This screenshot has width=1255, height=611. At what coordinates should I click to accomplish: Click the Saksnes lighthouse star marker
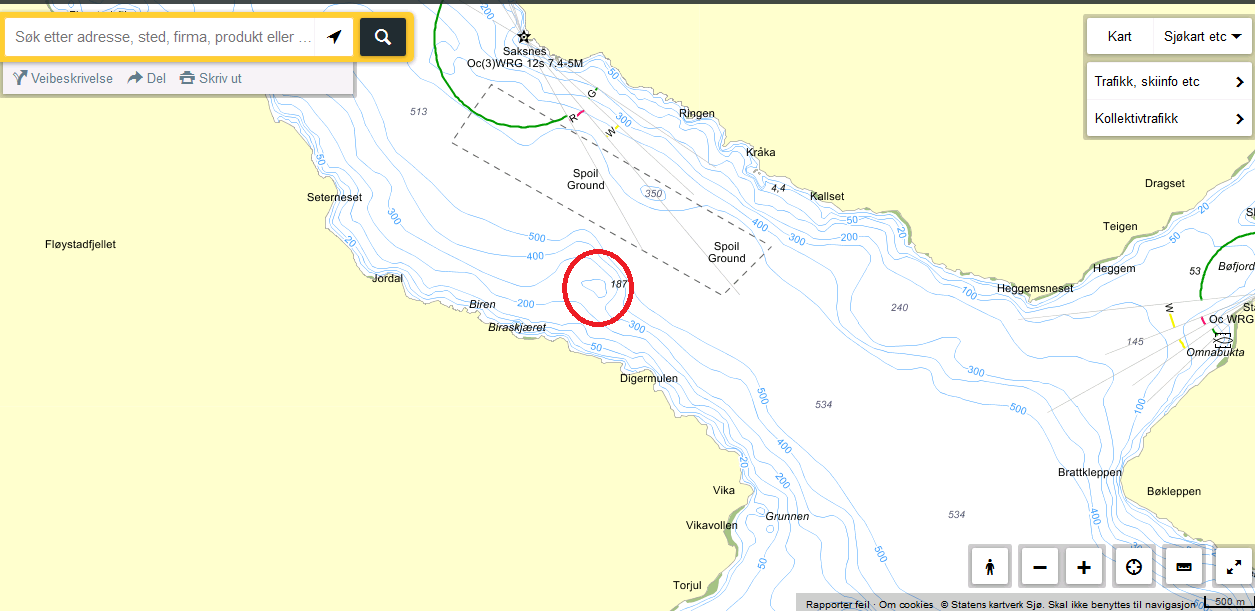523,36
